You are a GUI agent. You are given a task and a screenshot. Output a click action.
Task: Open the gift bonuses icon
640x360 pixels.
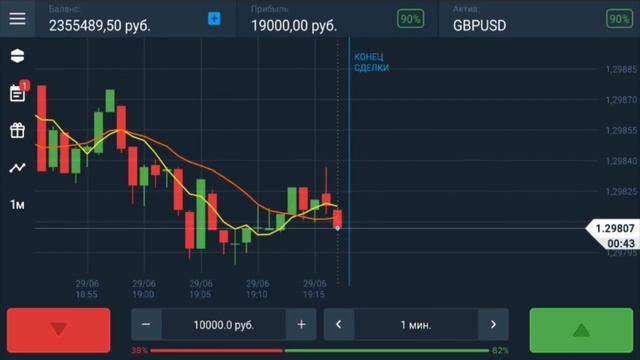(17, 130)
